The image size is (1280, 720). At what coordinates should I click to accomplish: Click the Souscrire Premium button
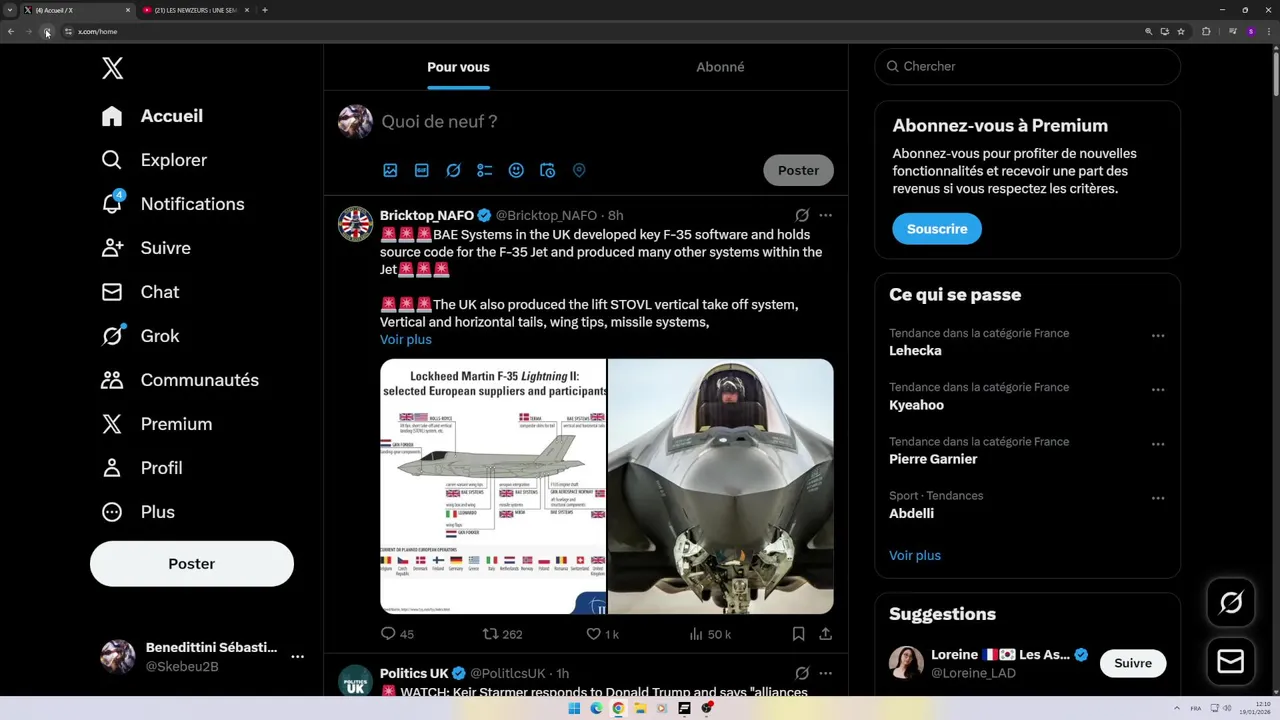coord(937,229)
